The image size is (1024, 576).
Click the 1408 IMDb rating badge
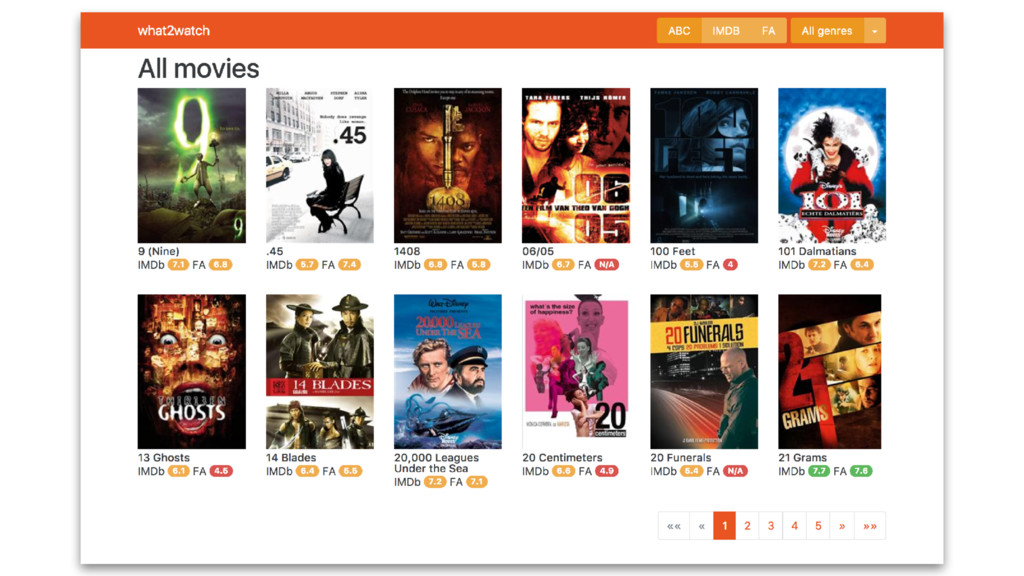tap(435, 264)
